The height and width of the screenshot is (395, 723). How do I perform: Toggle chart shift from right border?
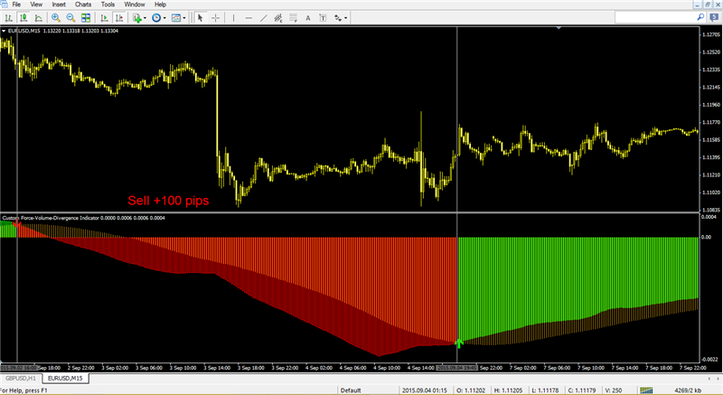tap(119, 18)
